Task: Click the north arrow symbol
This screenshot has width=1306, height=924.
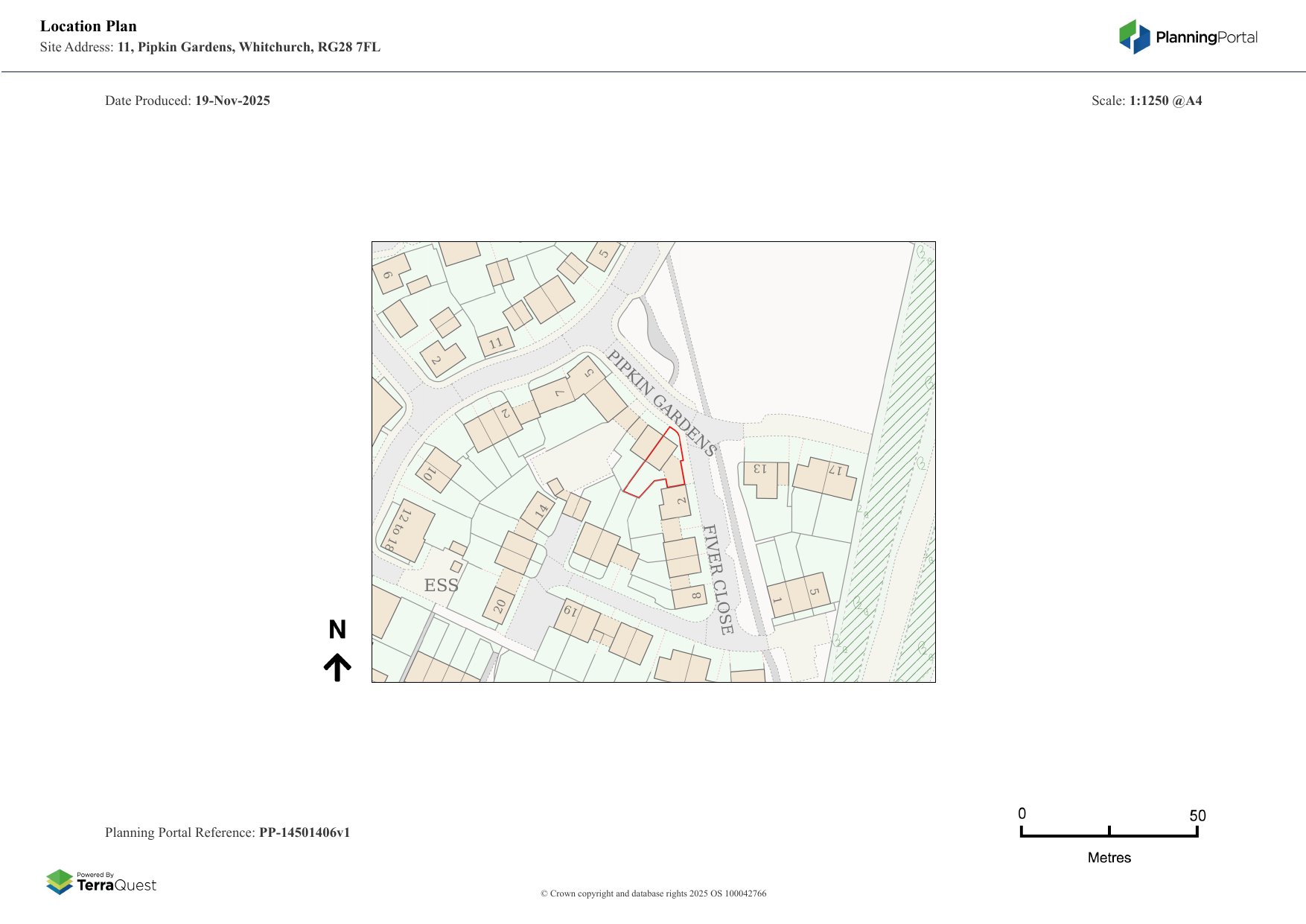Action: tap(337, 667)
